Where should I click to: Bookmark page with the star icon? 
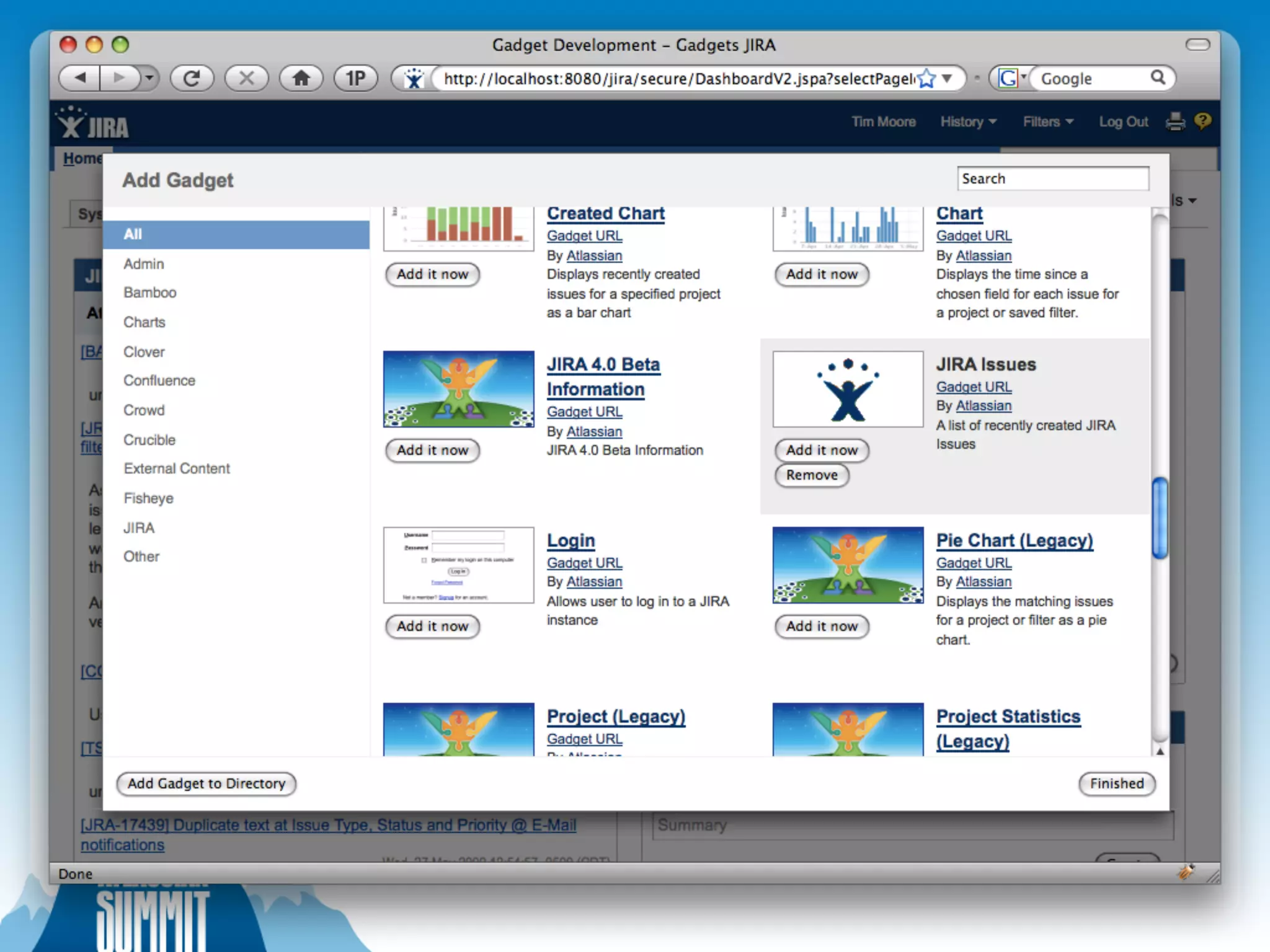pyautogui.click(x=926, y=79)
